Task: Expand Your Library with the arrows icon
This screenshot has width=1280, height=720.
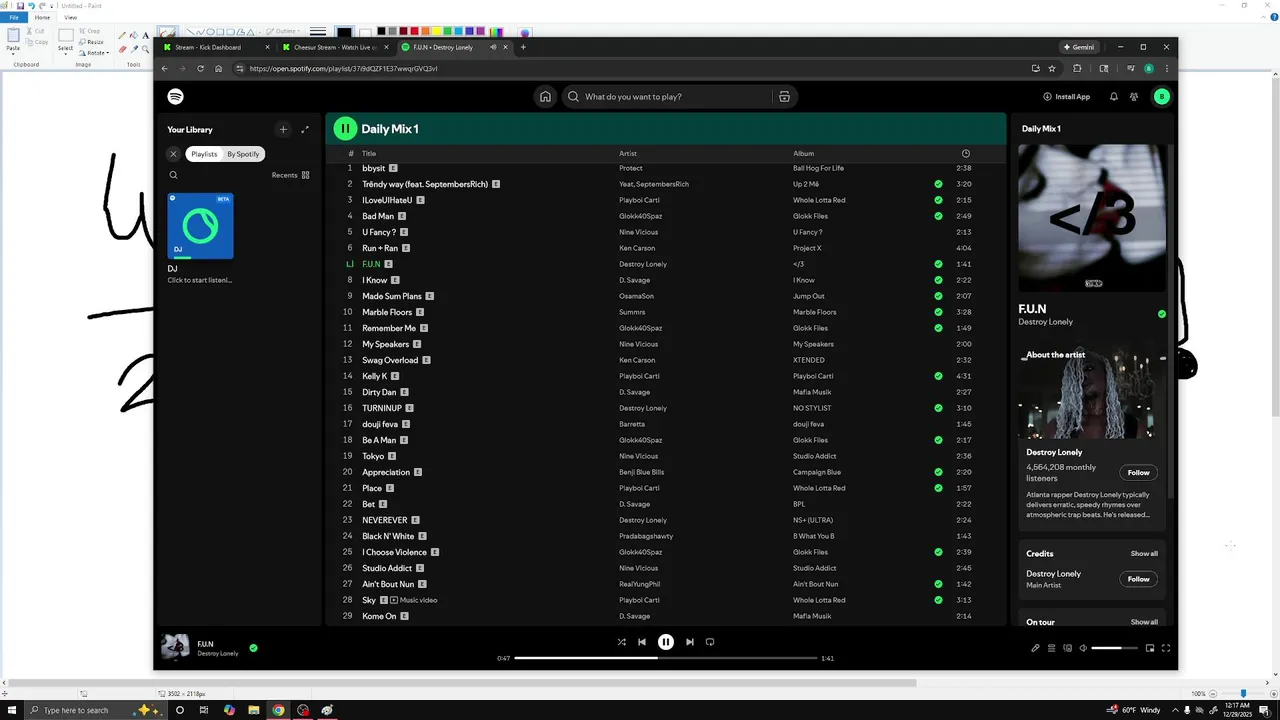Action: (x=305, y=129)
